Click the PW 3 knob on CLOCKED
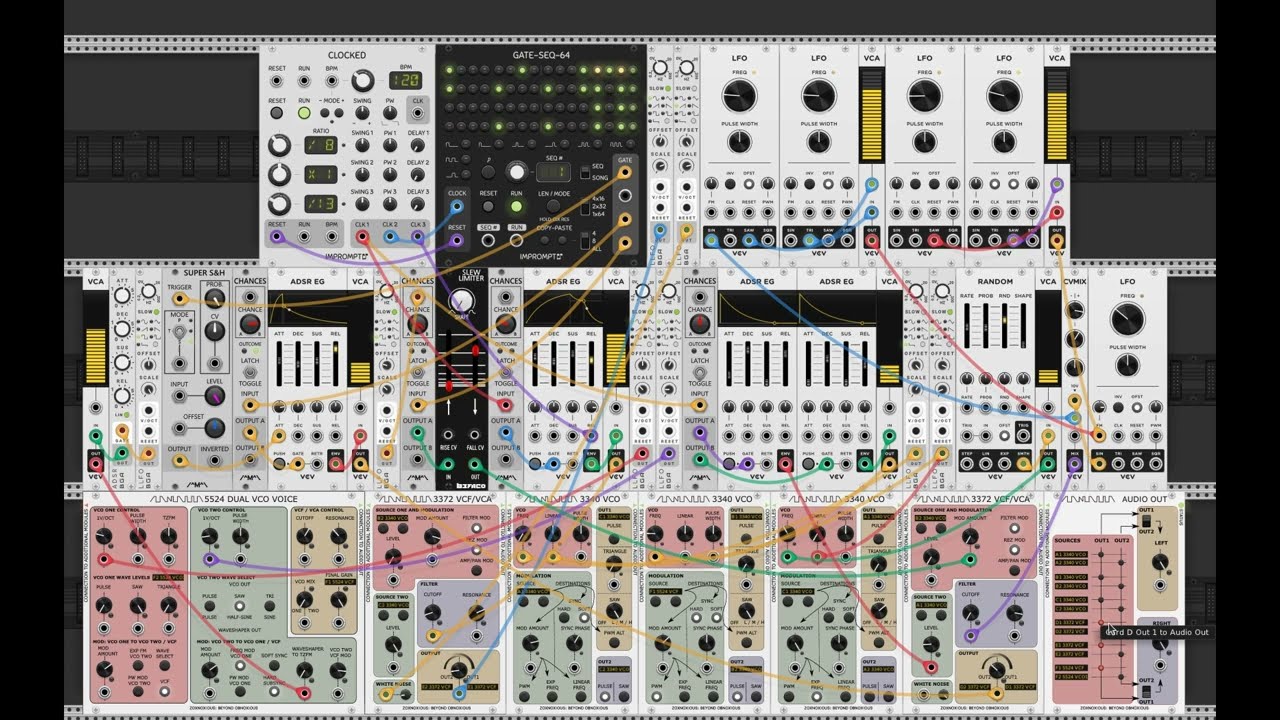The width and height of the screenshot is (1280, 720). [390, 205]
